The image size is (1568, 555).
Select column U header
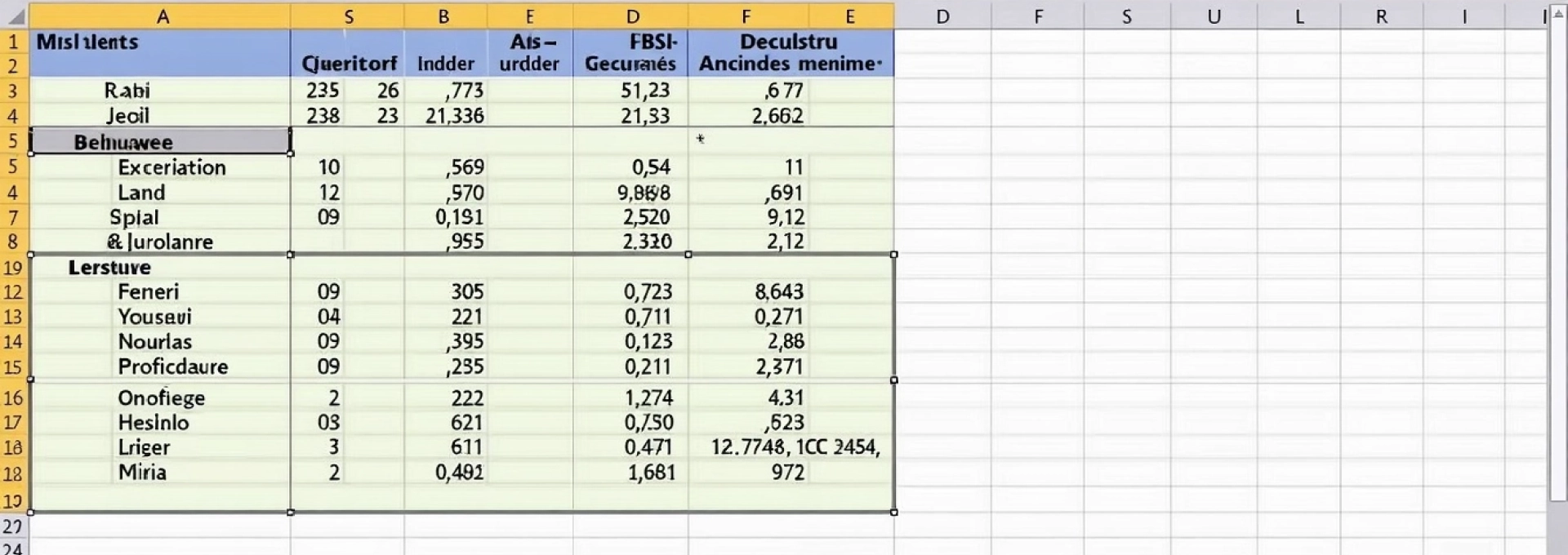point(1214,16)
